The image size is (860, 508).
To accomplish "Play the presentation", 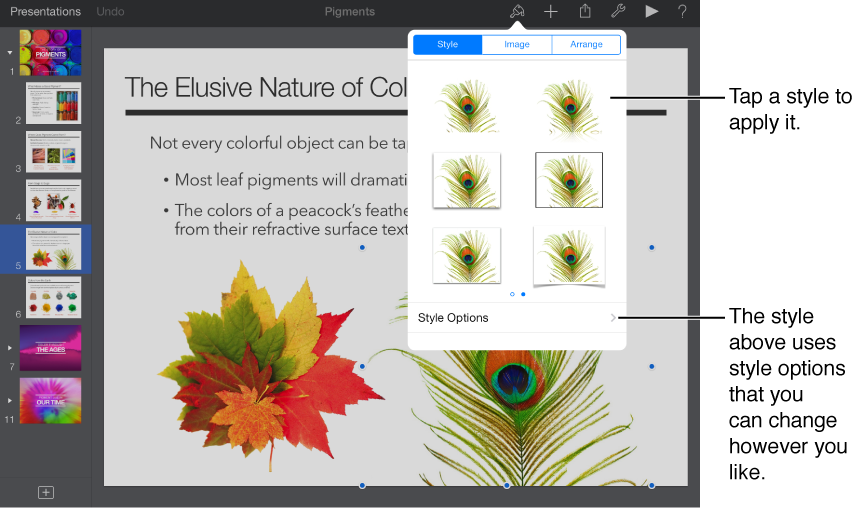I will (652, 11).
